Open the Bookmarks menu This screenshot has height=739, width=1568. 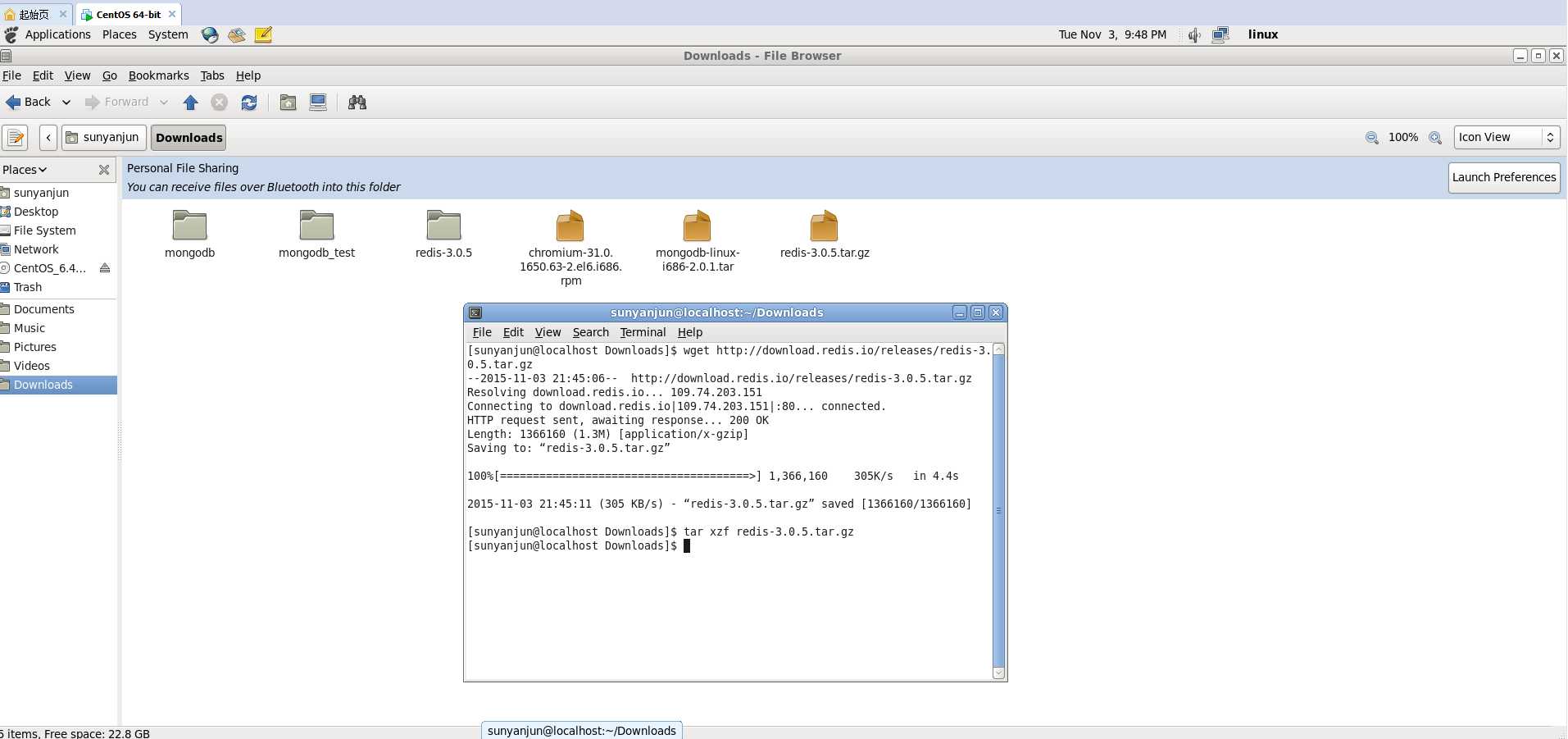[158, 75]
